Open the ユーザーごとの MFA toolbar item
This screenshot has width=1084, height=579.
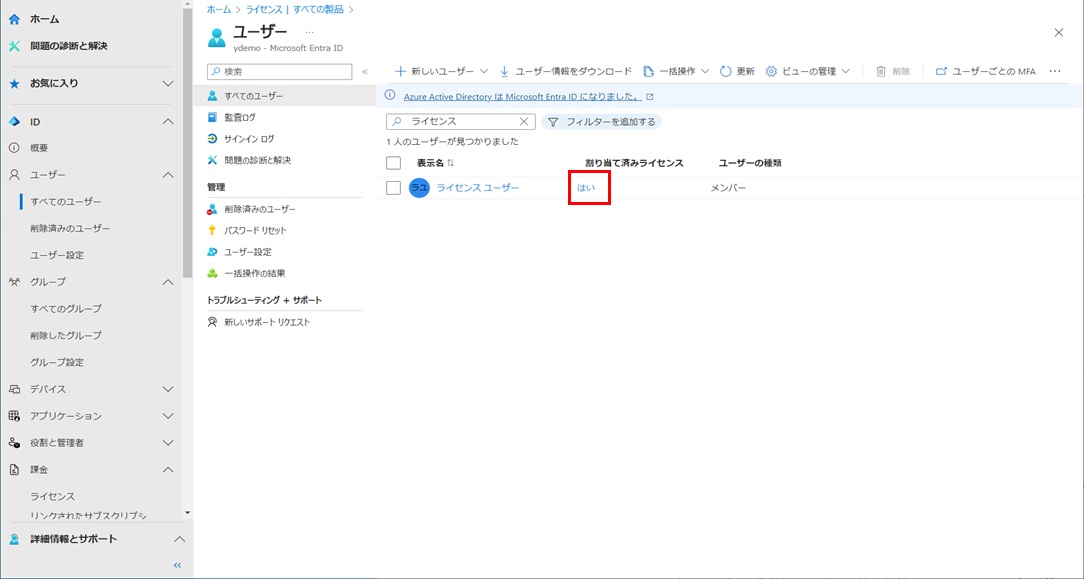click(985, 72)
